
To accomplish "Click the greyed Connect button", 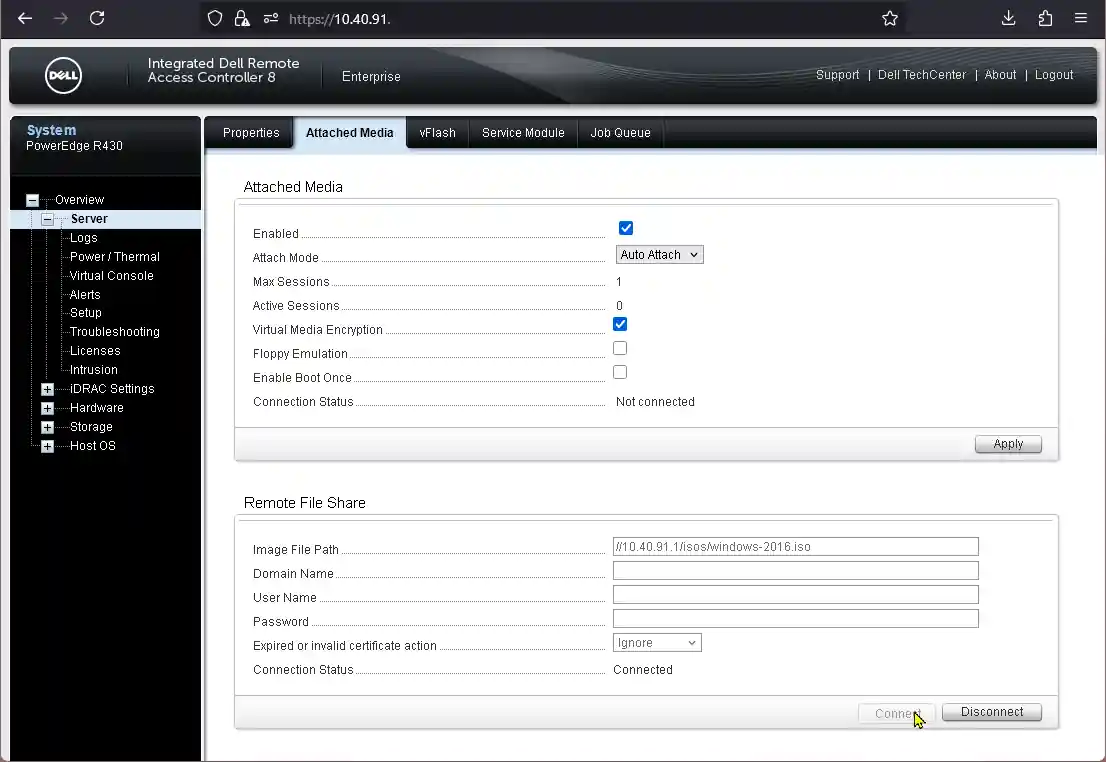I will coord(897,713).
